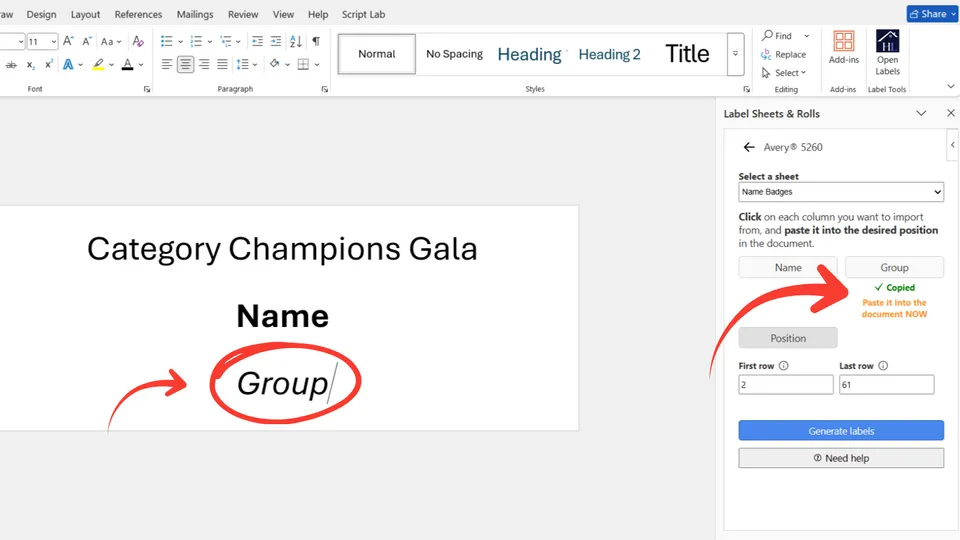The image size is (960, 540).
Task: Decrease paragraph indent
Action: click(x=257, y=41)
